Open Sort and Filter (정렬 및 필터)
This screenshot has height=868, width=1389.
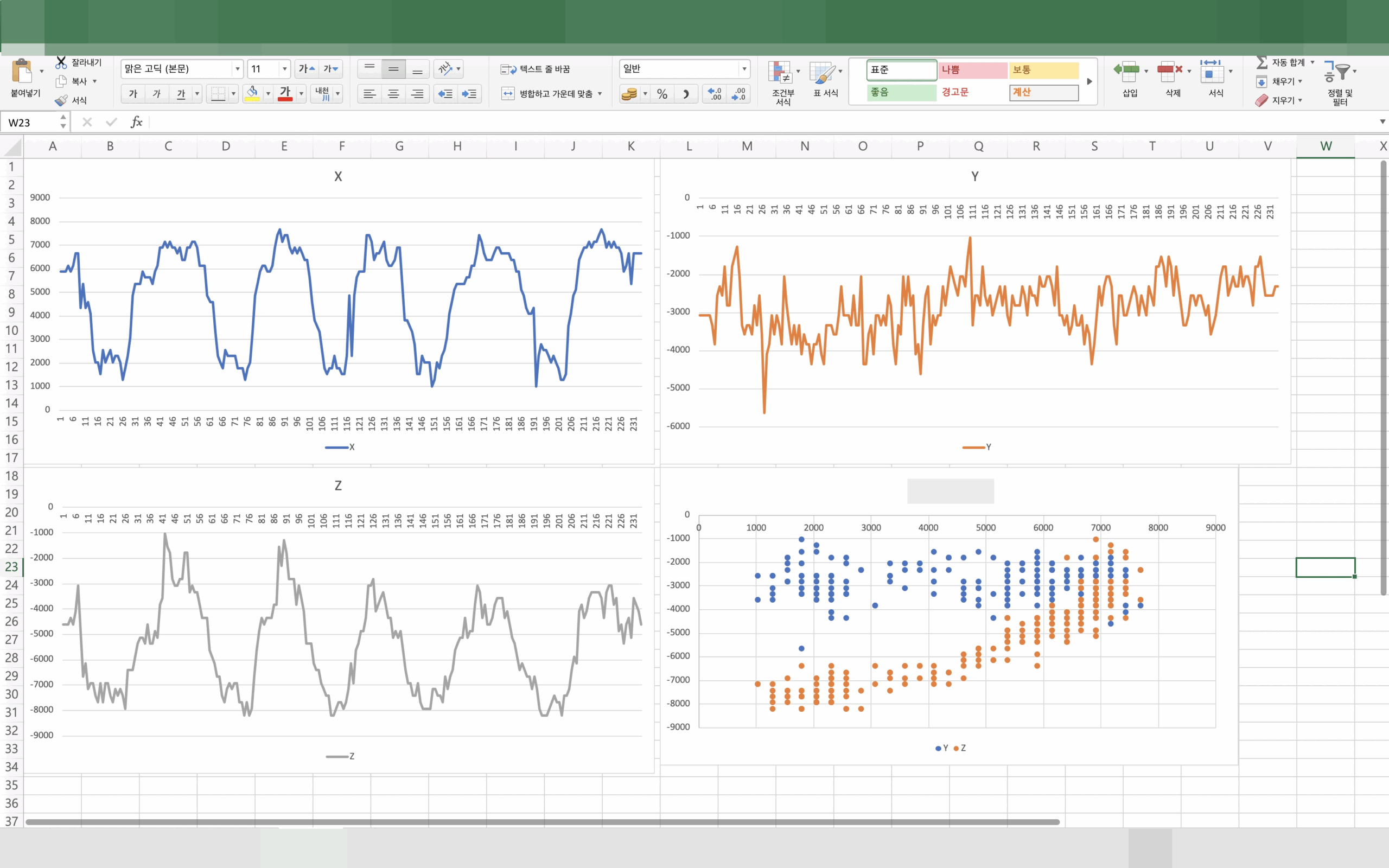pyautogui.click(x=1340, y=83)
